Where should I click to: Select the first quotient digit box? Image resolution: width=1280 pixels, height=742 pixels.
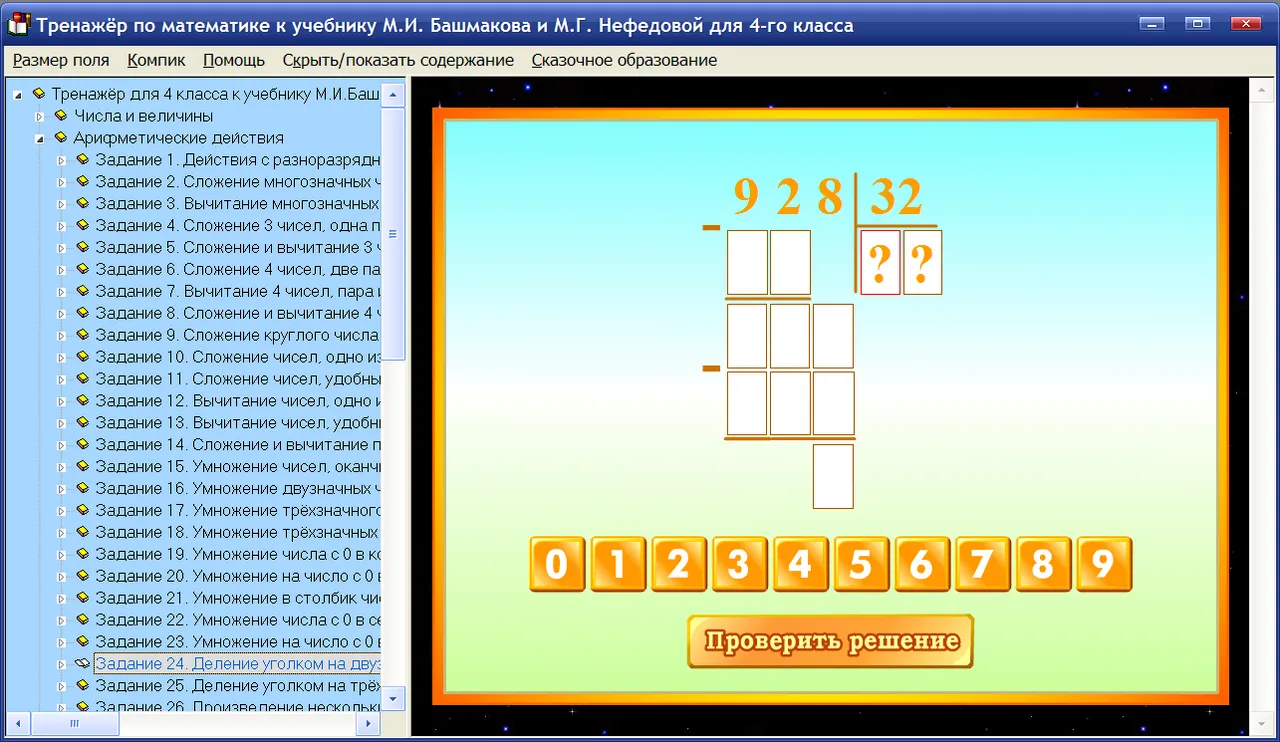[x=880, y=263]
